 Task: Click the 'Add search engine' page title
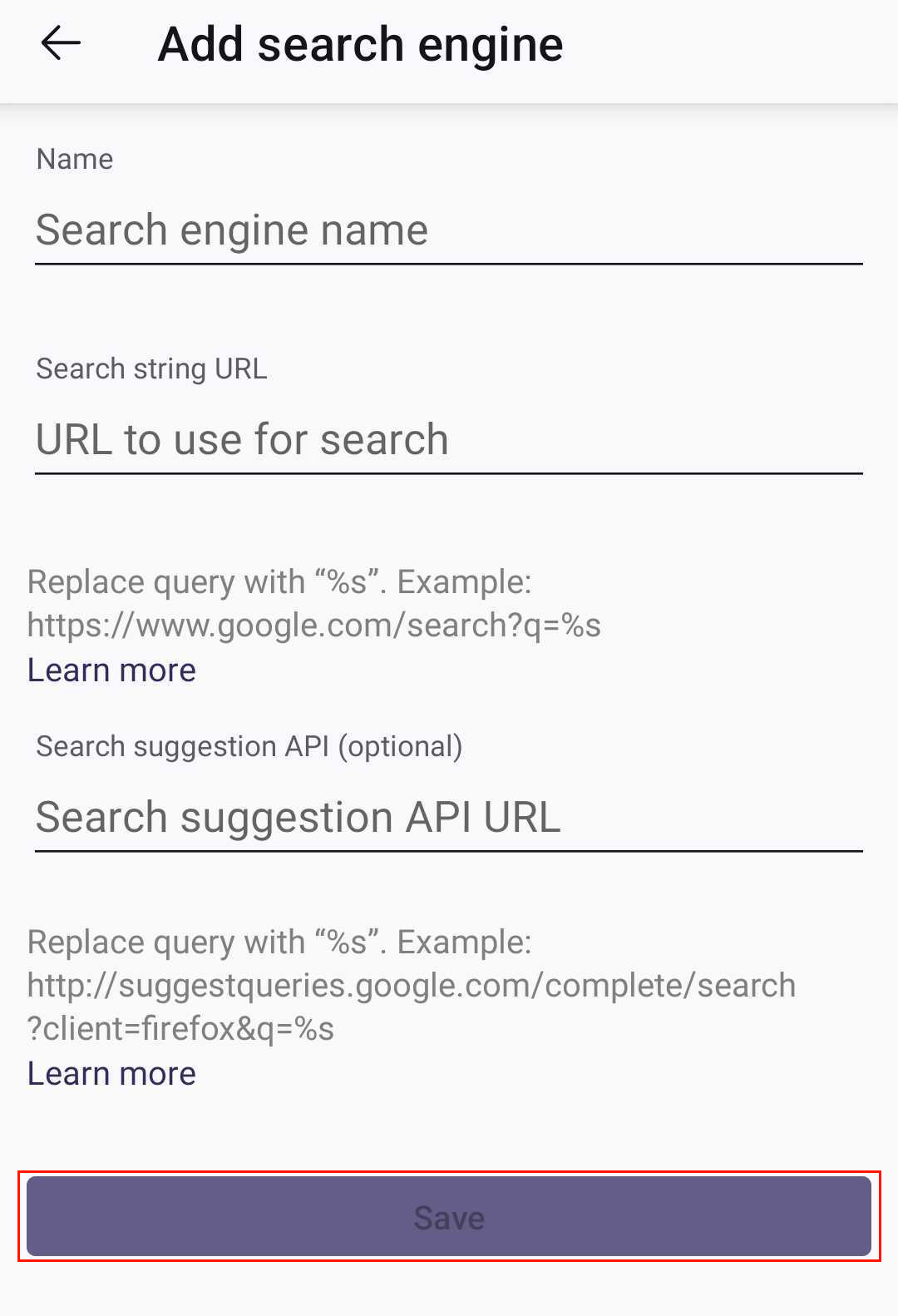[360, 44]
